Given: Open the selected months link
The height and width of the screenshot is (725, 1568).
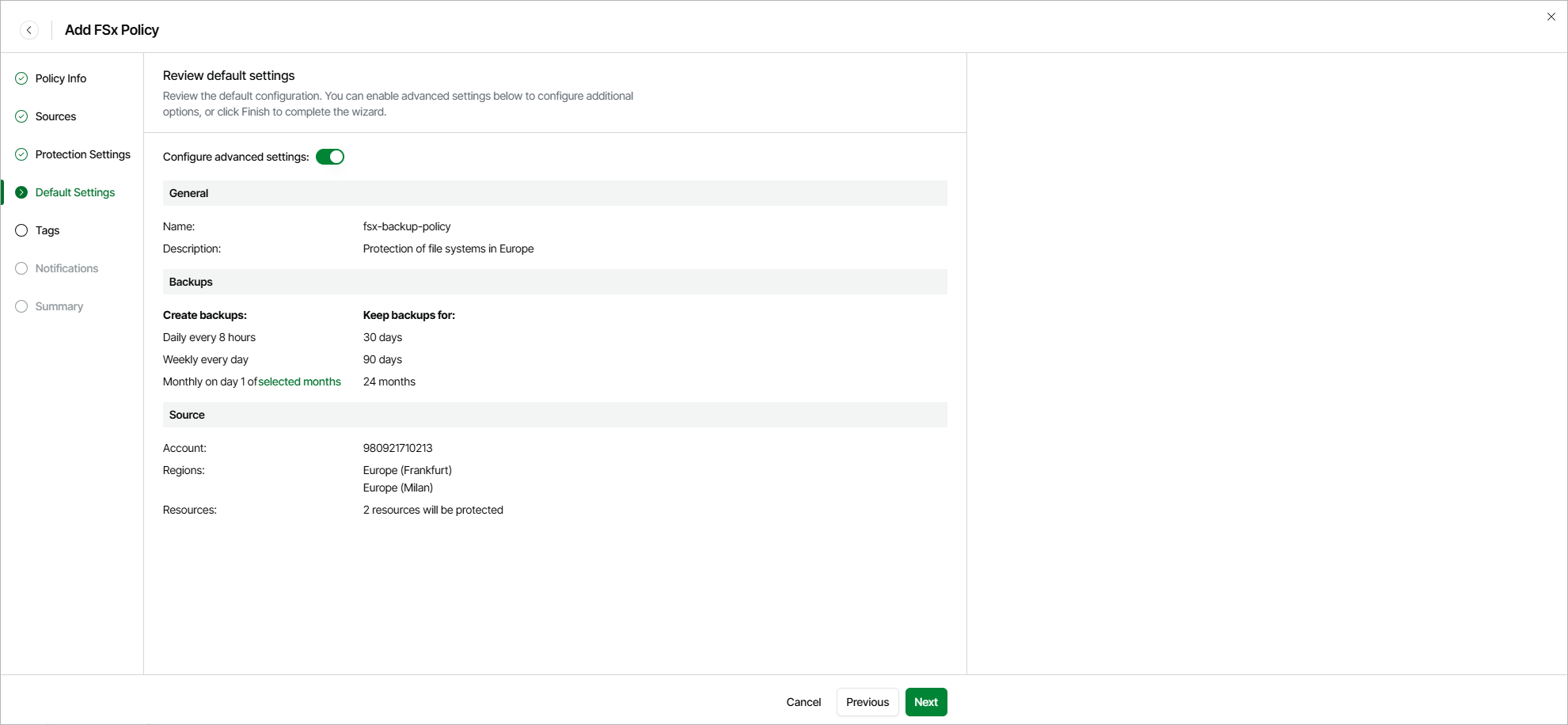Looking at the screenshot, I should click(299, 381).
